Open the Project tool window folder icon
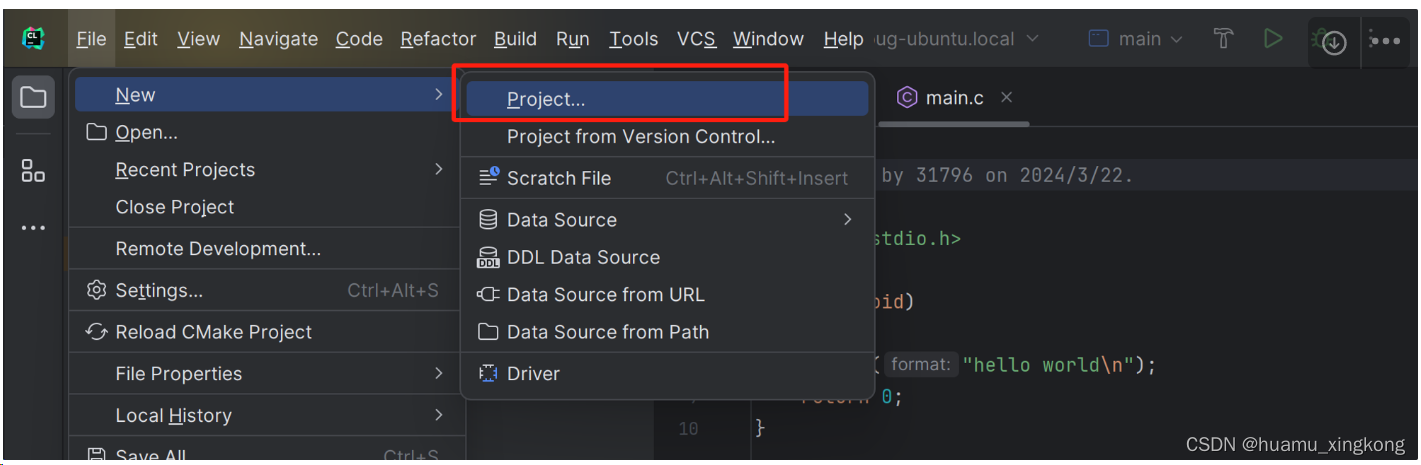Viewport: 1421px width, 465px height. 33,97
